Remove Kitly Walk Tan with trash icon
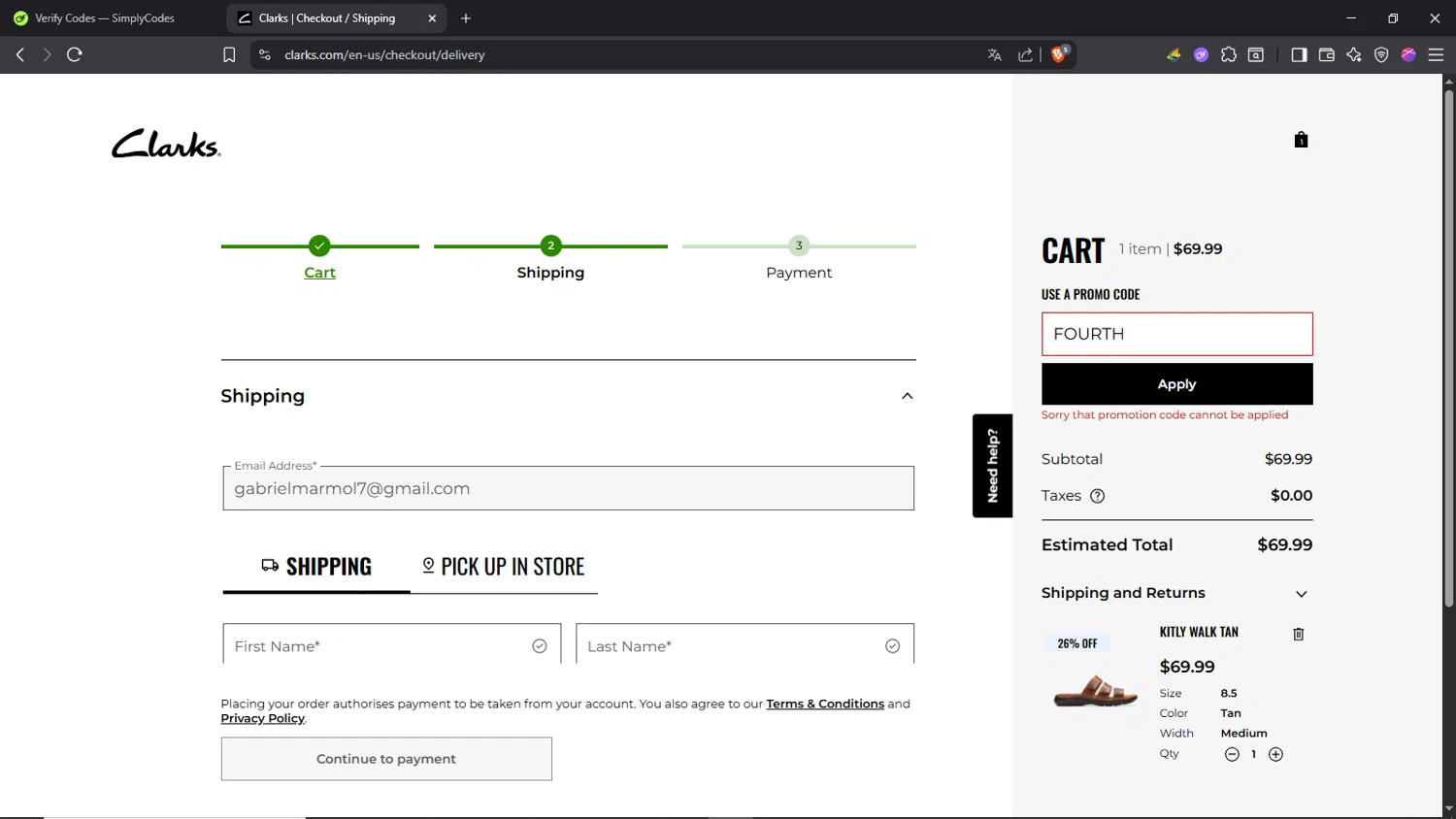1456x819 pixels. coord(1298,634)
